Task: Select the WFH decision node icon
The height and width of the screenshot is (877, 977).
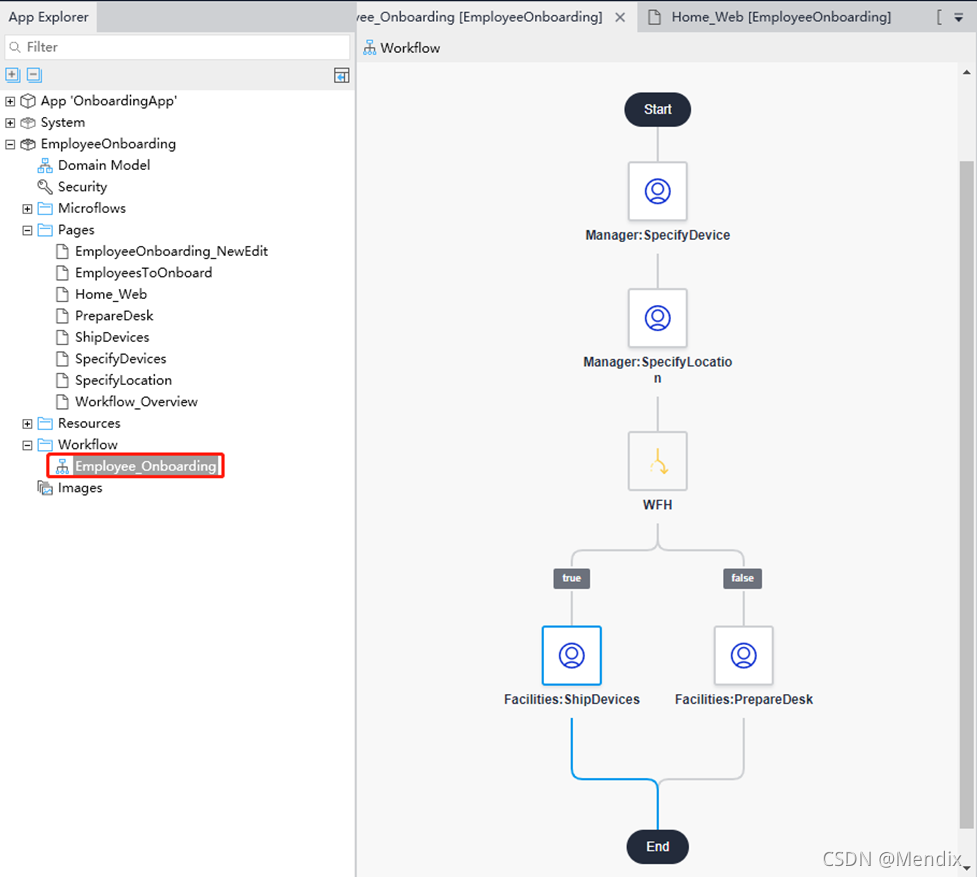Action: [657, 461]
